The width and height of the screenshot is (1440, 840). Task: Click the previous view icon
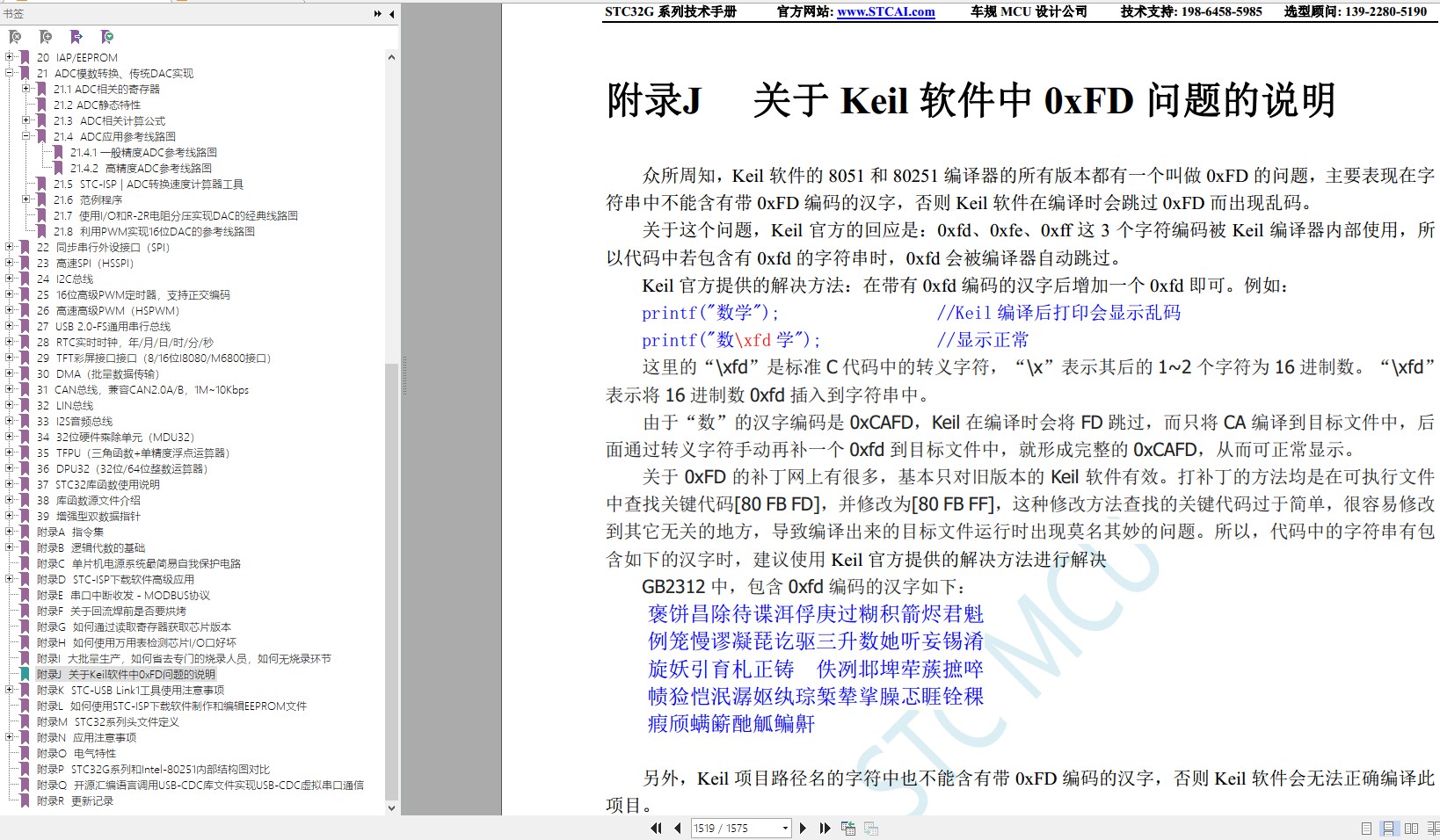point(848,828)
